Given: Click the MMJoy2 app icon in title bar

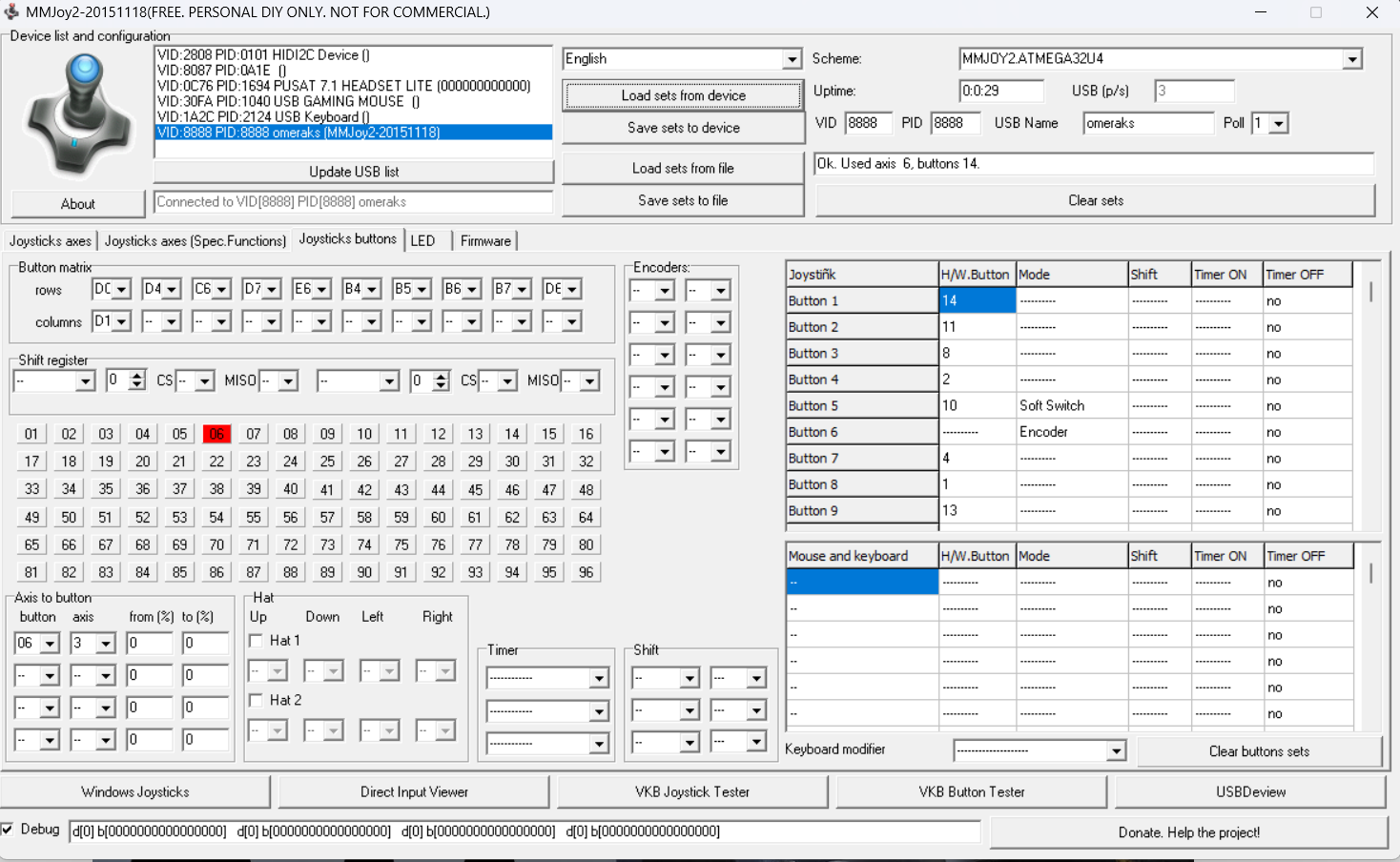Looking at the screenshot, I should pos(11,12).
